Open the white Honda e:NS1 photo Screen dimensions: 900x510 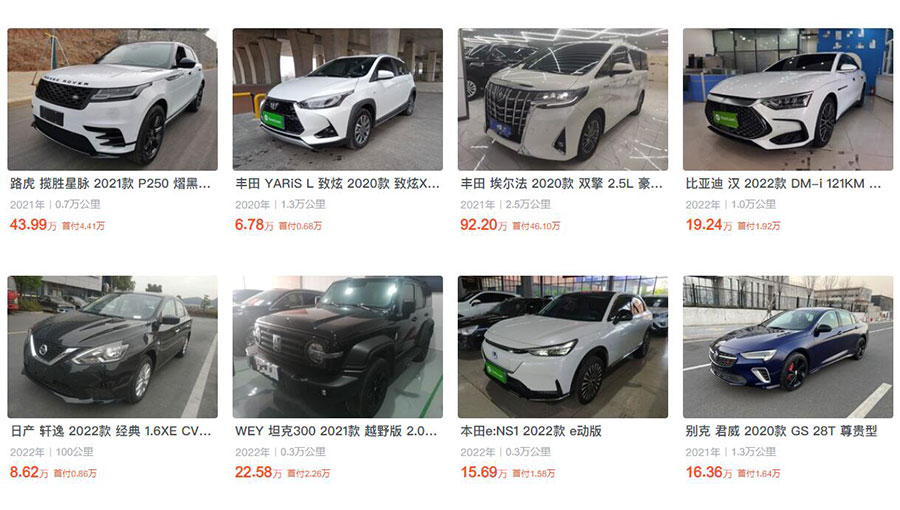coord(562,347)
